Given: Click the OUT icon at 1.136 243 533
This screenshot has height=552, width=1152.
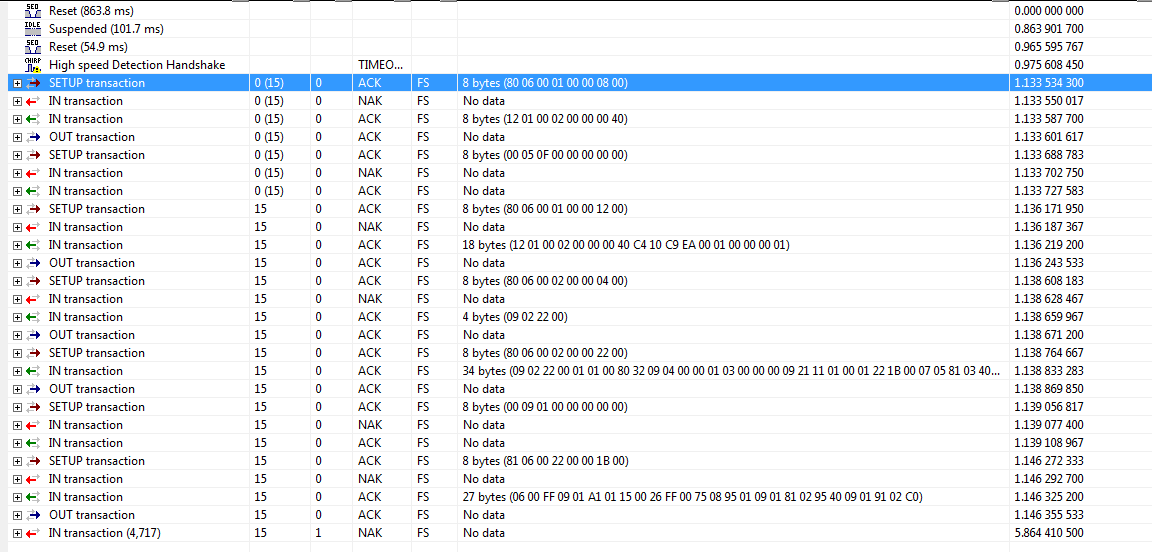Looking at the screenshot, I should coord(34,263).
